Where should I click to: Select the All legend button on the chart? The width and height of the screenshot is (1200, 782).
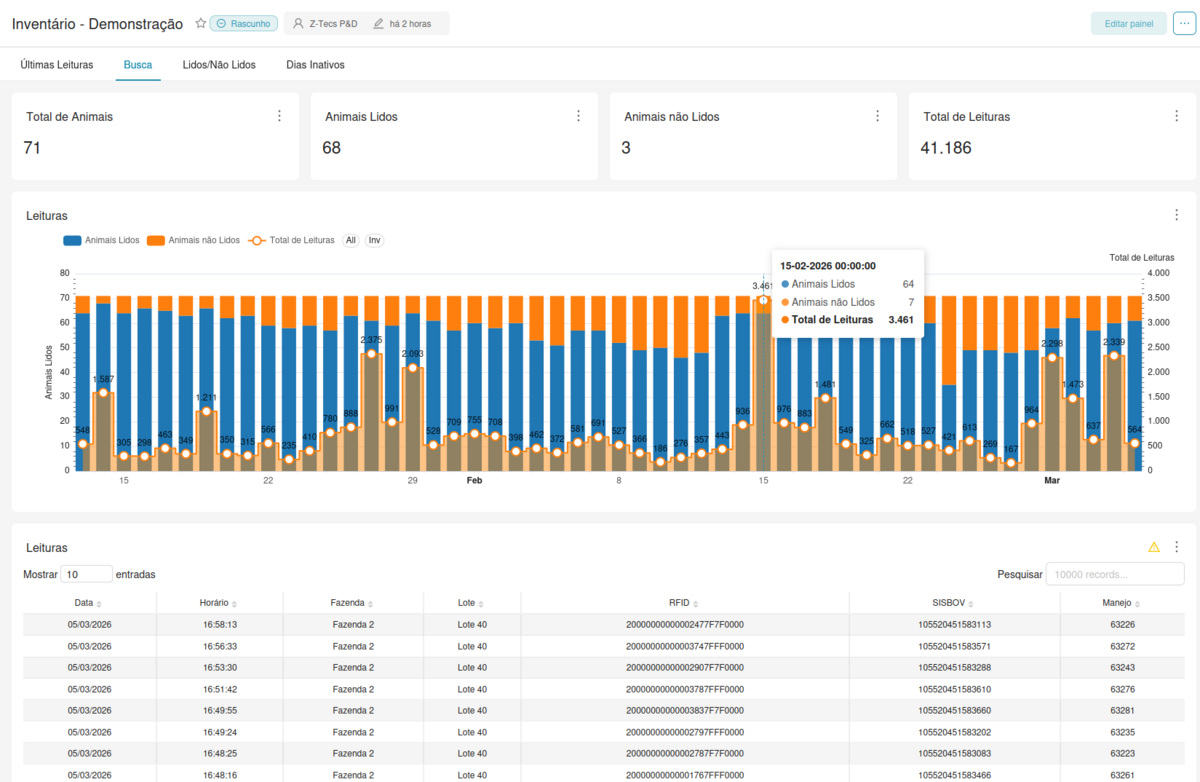point(350,240)
